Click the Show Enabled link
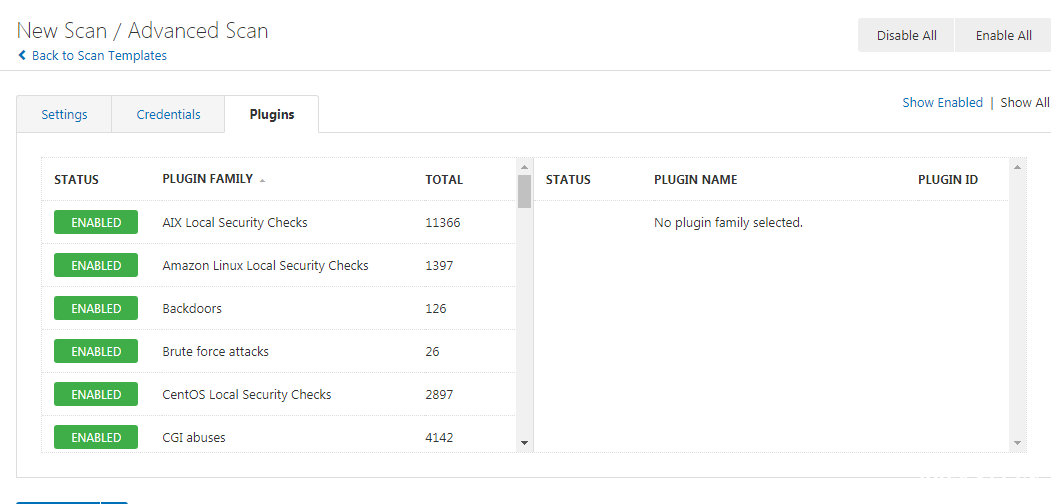This screenshot has height=504, width=1051. (942, 103)
